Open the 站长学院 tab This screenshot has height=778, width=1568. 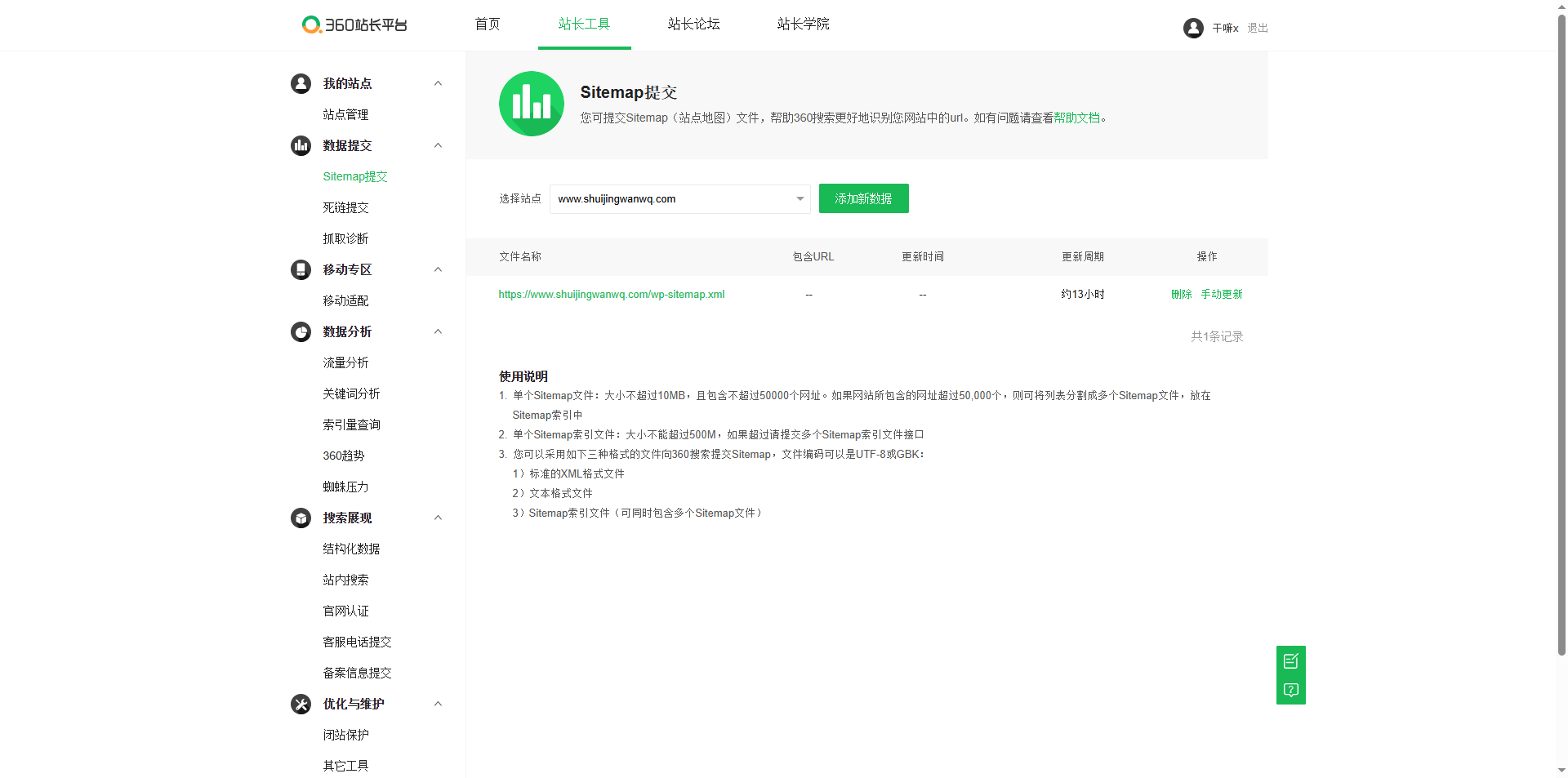(803, 24)
